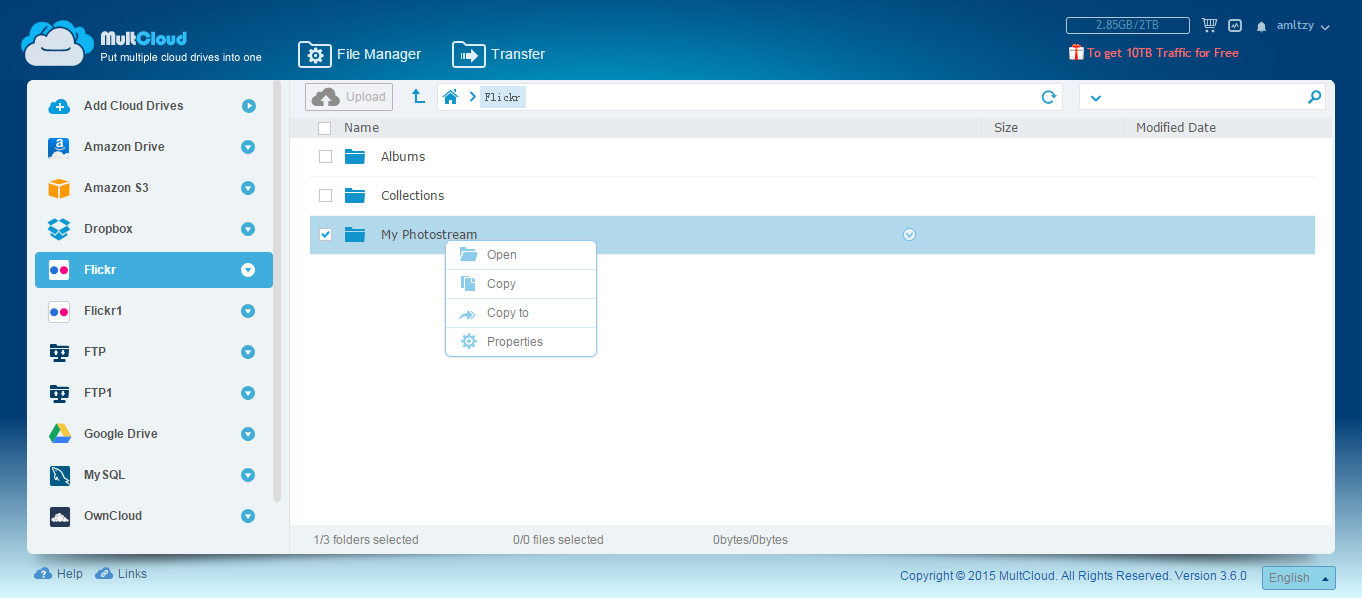Screen dimensions: 1362x599
Task: Open the Help link
Action: (70, 574)
